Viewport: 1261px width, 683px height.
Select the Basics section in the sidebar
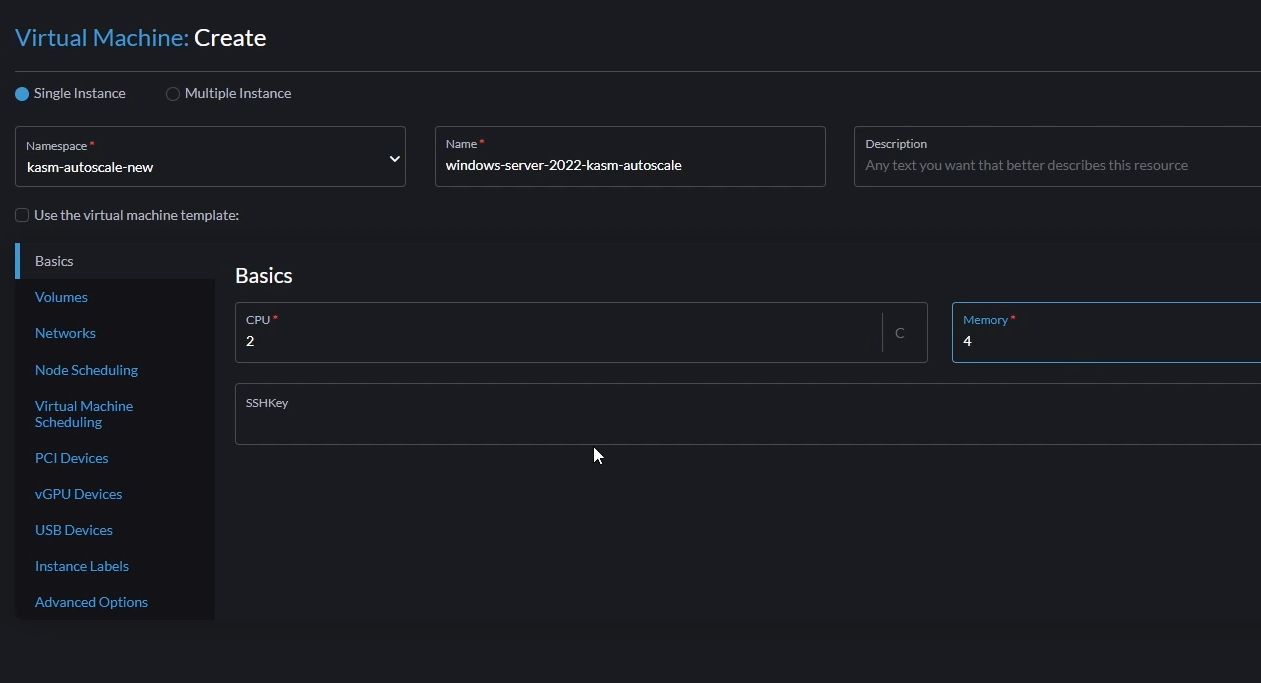pyautogui.click(x=54, y=261)
